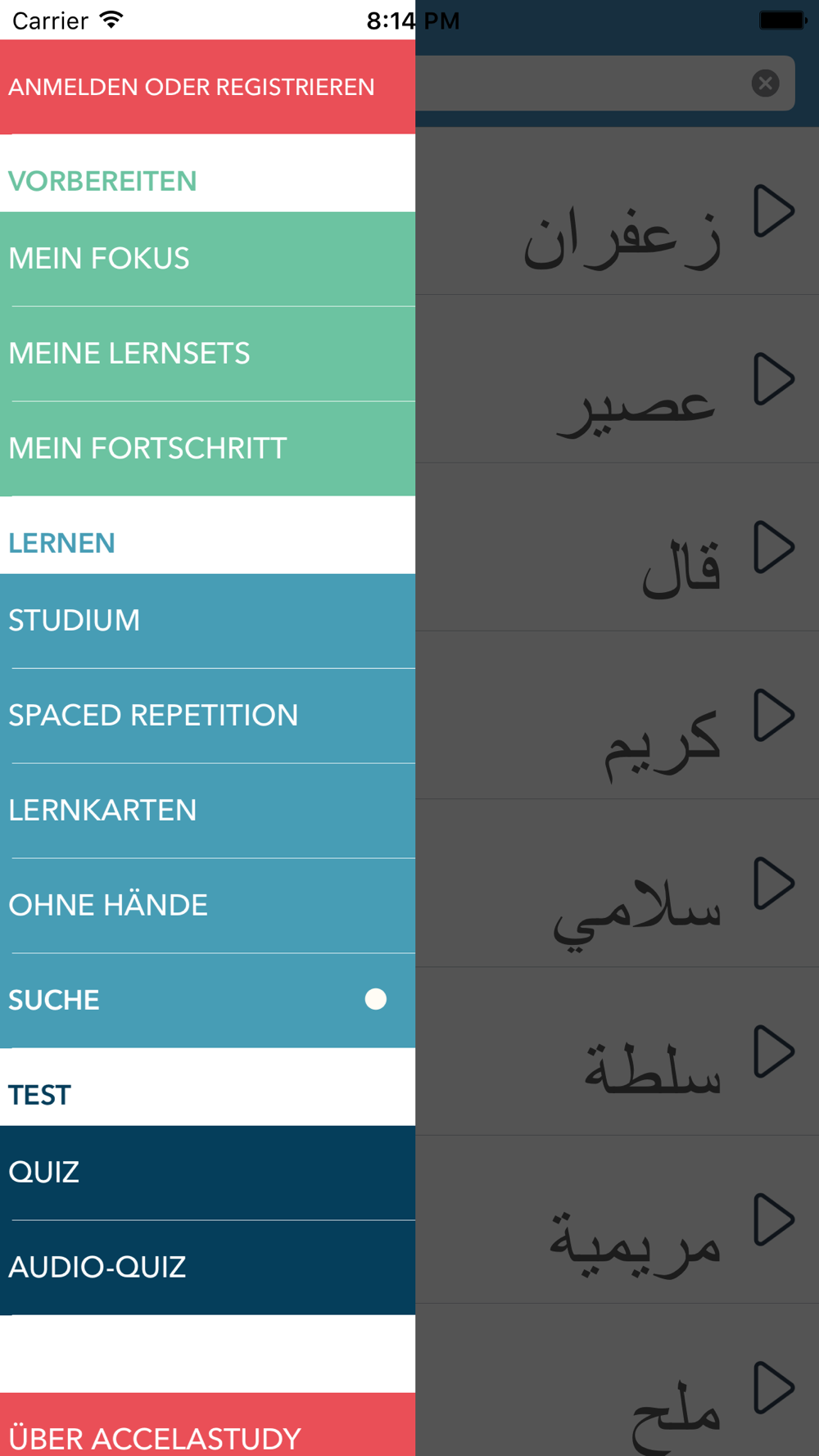Start the Audio-Quiz
819x1456 pixels.
tap(207, 1268)
